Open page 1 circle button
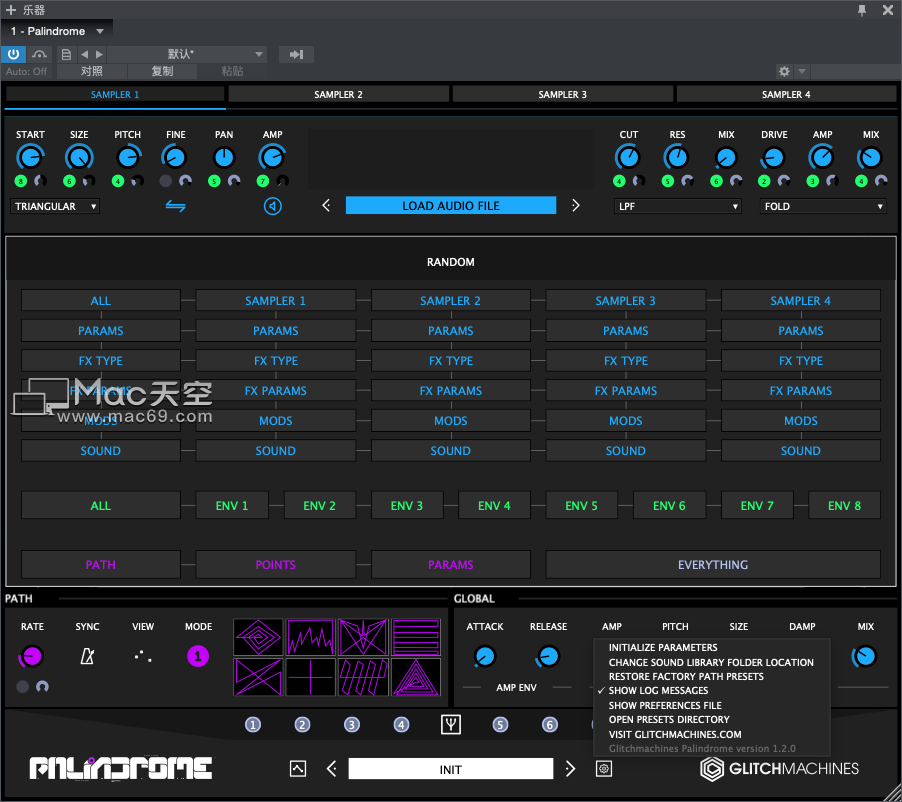Screen dimensions: 902x802 point(253,724)
